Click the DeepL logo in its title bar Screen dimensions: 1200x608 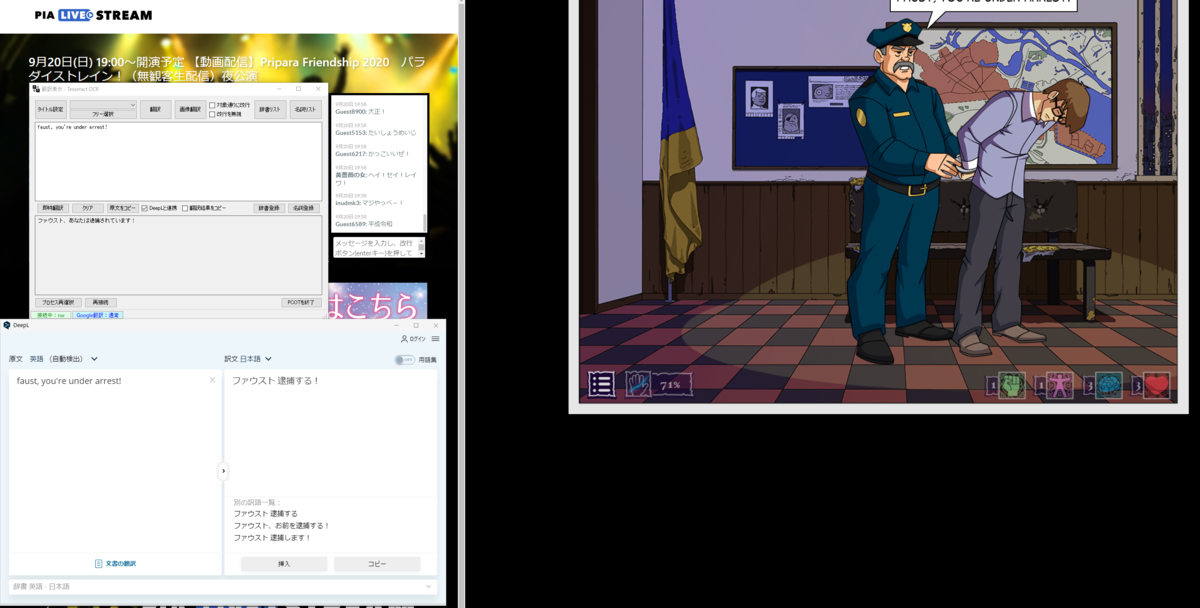[7, 325]
